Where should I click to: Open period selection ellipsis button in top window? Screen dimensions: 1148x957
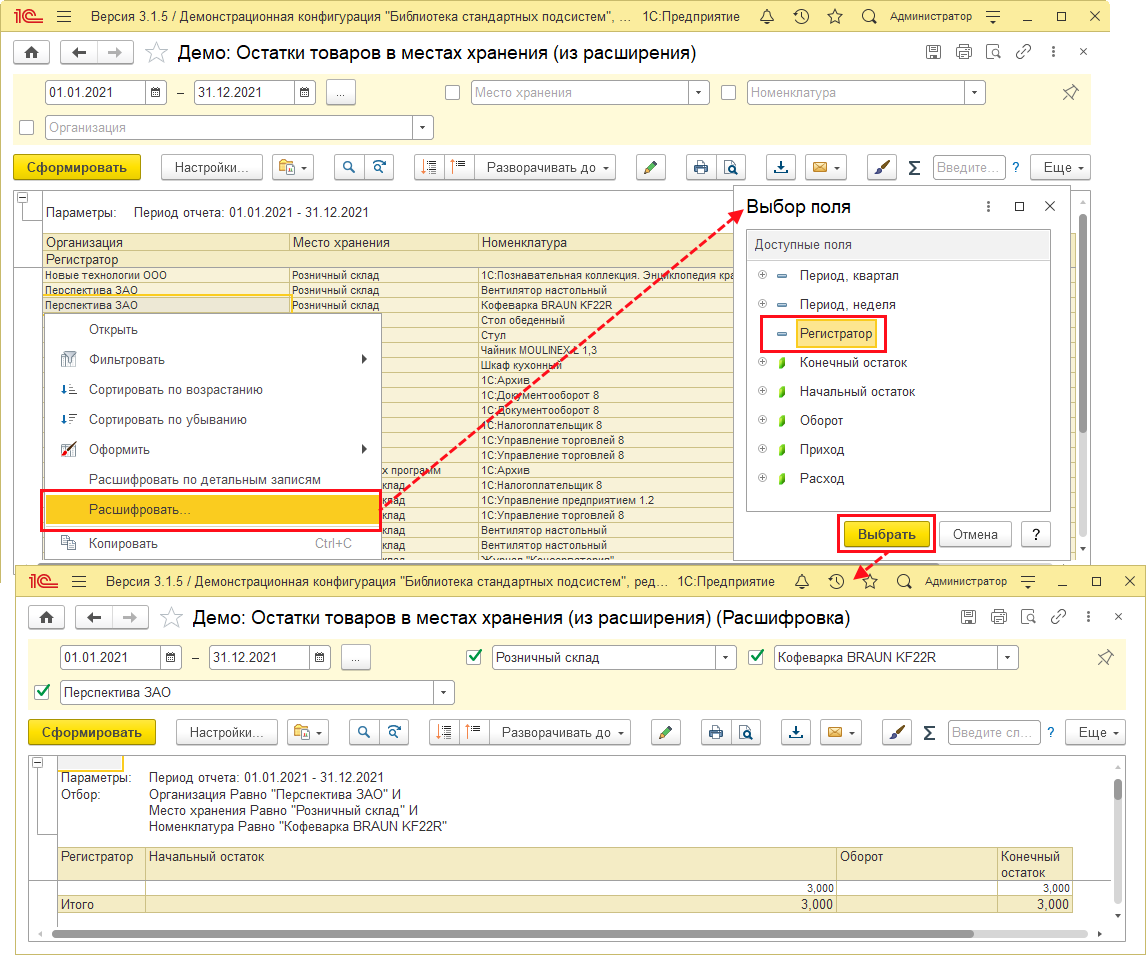point(340,93)
